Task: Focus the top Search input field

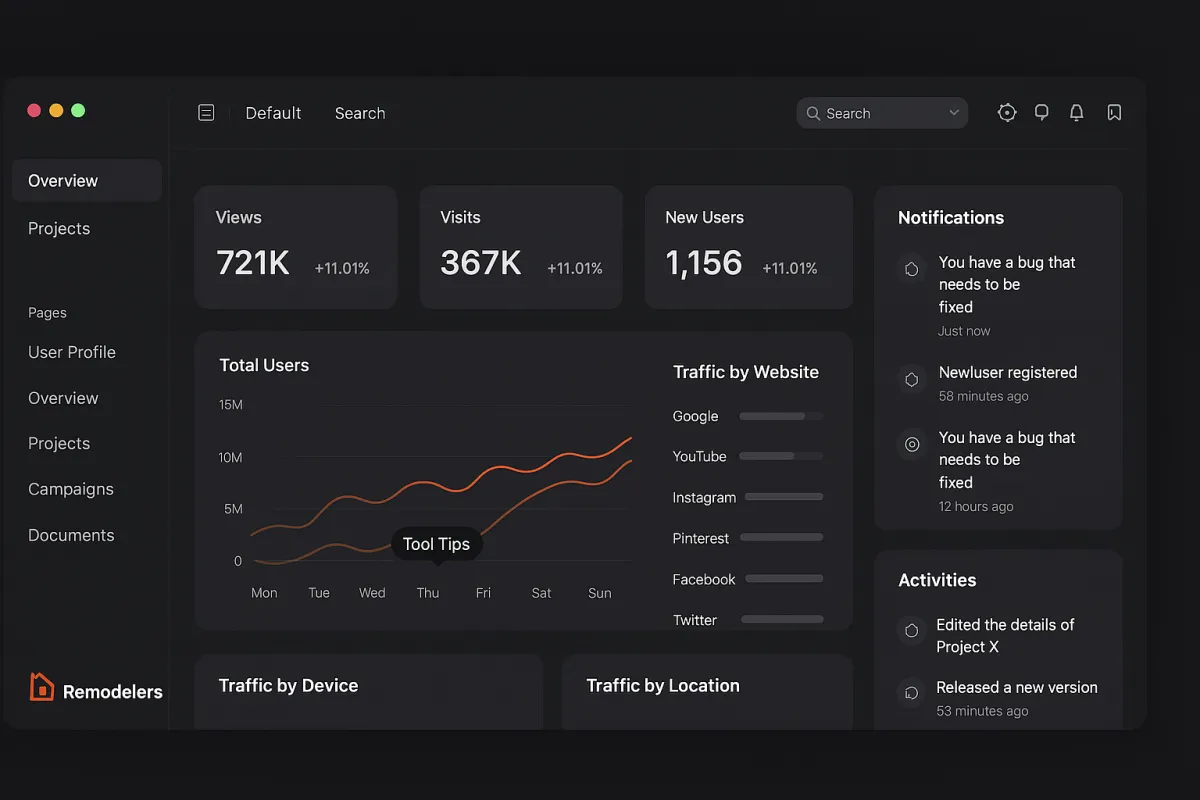Action: click(x=882, y=113)
